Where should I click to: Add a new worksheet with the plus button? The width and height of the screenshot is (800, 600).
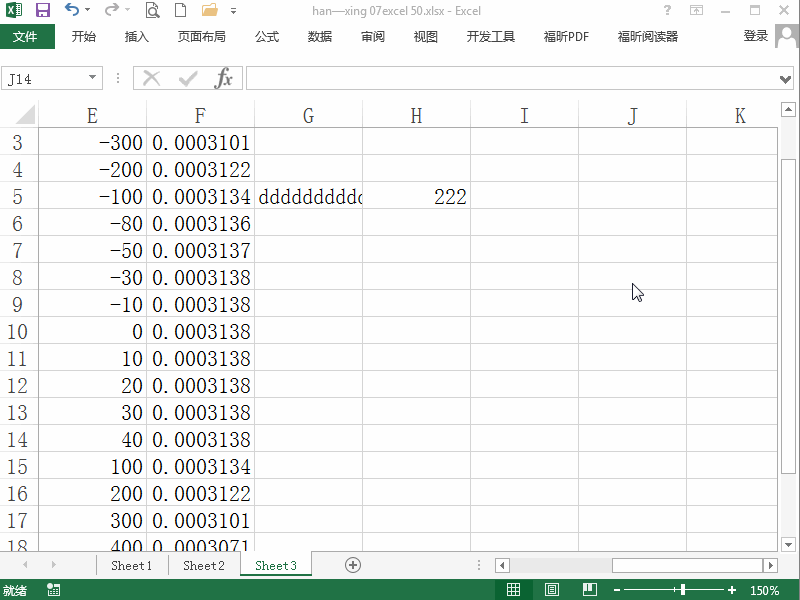(x=352, y=565)
